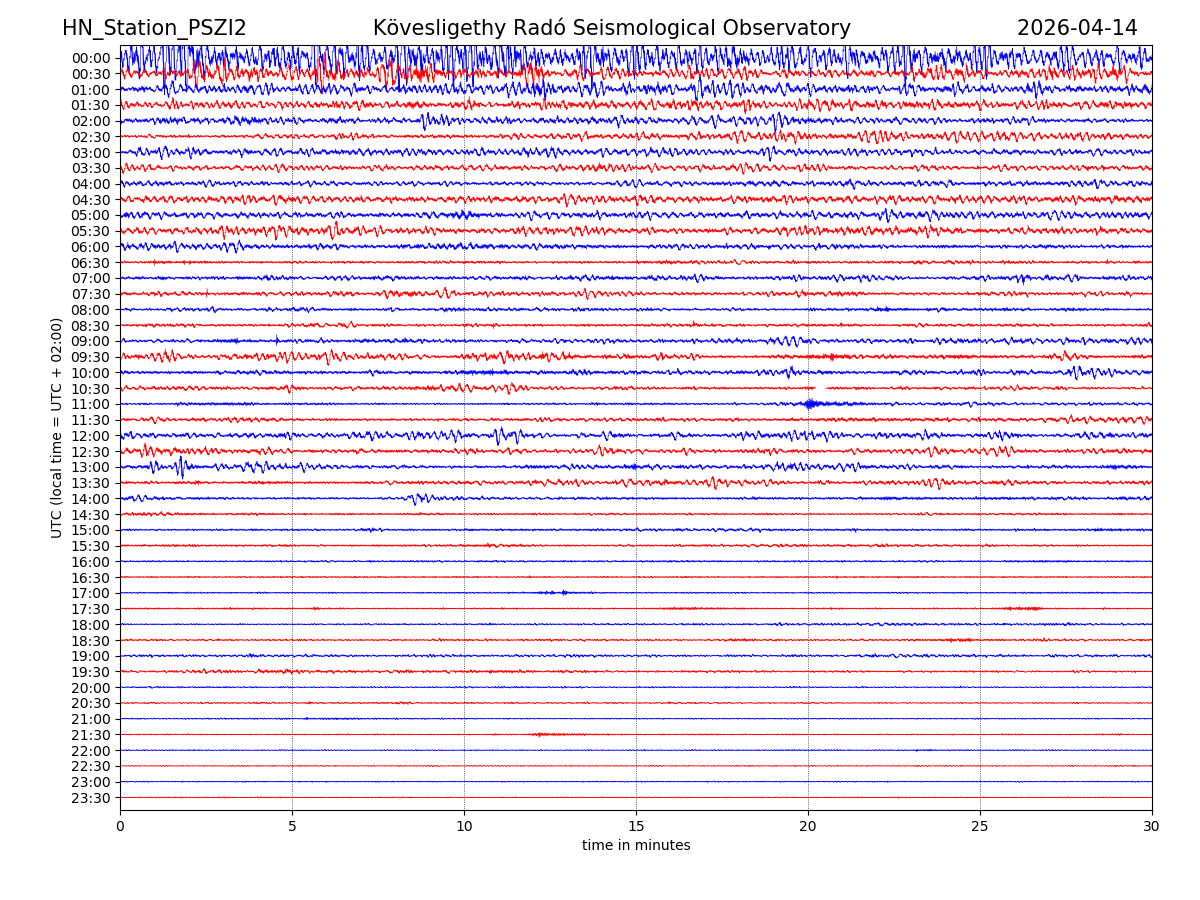Click the blue event burst on 11:00 trace

(810, 404)
